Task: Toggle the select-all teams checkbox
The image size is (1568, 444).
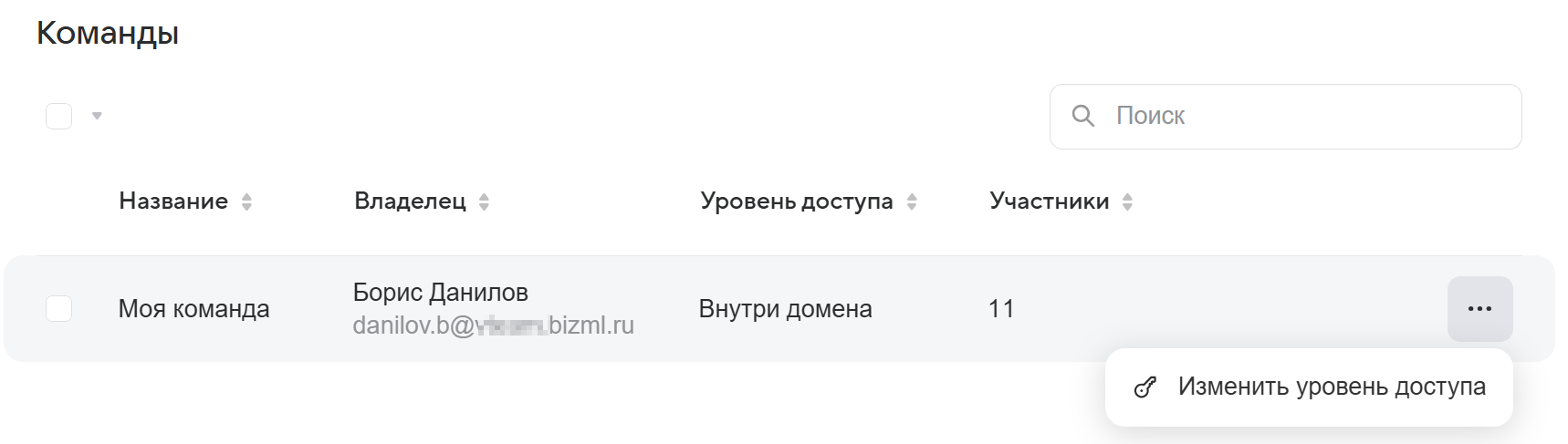Action: [x=59, y=117]
